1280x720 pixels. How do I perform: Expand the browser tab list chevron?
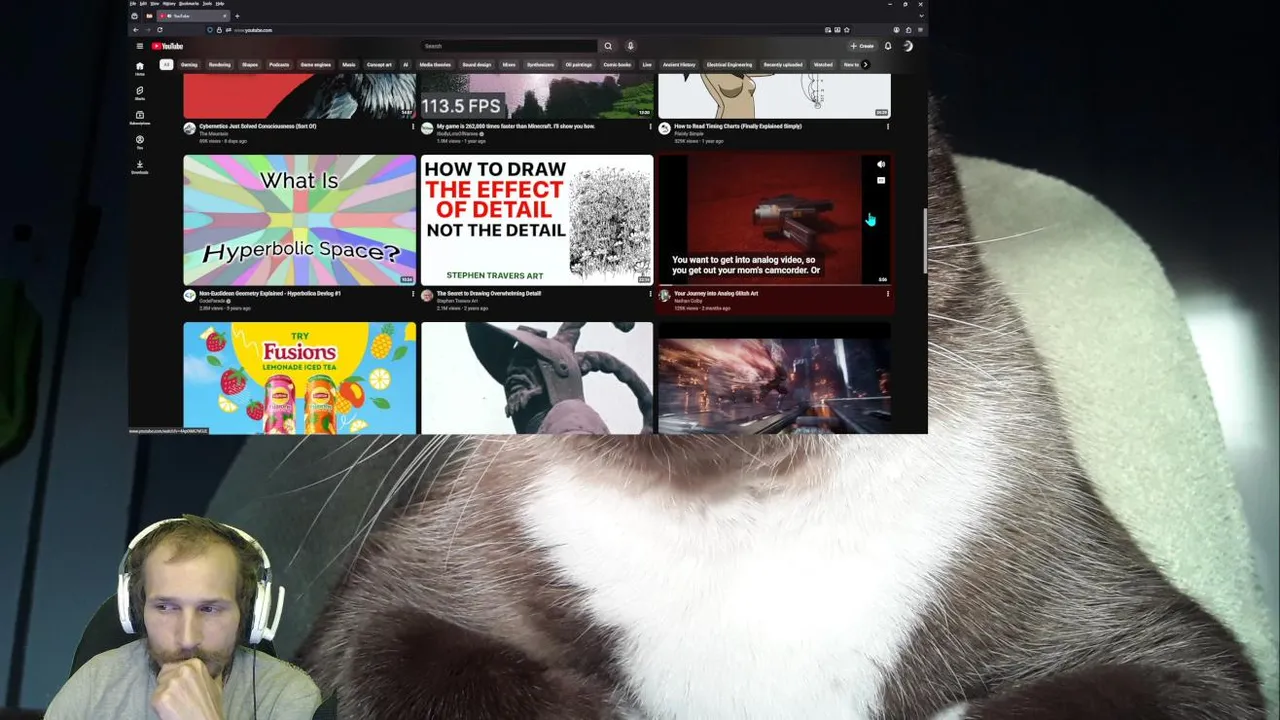tap(921, 15)
